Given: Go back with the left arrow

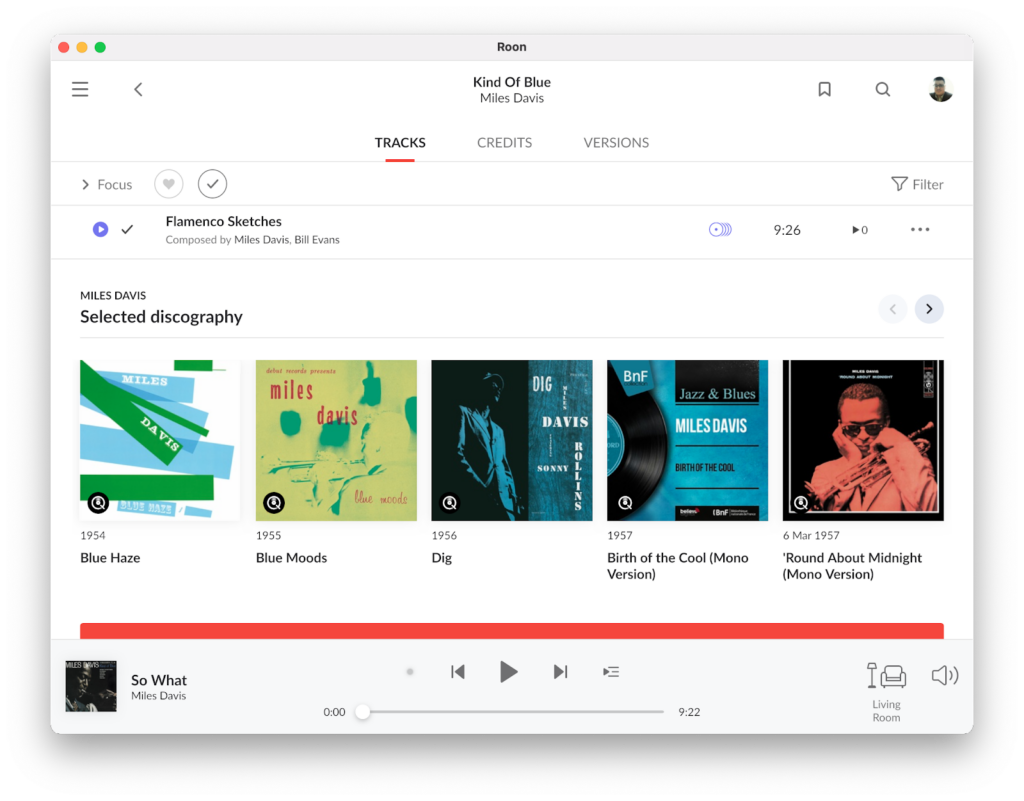Looking at the screenshot, I should 138,89.
